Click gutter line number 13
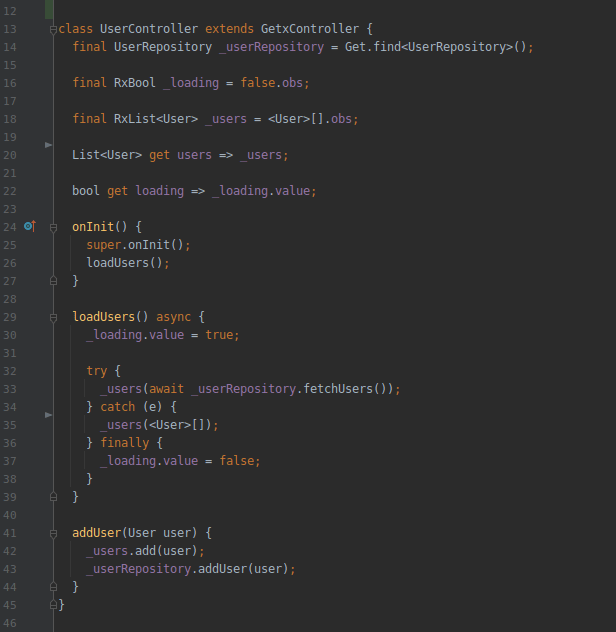The width and height of the screenshot is (616, 632). coord(10,29)
